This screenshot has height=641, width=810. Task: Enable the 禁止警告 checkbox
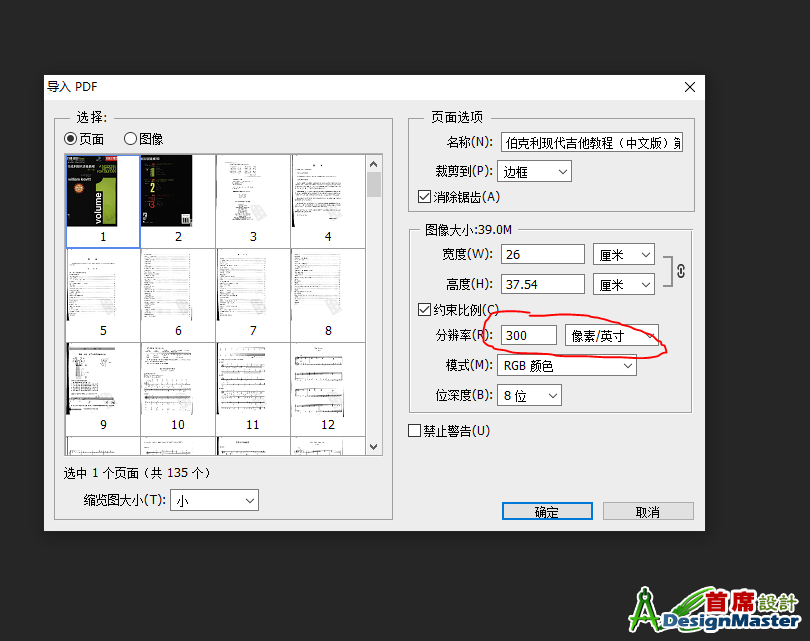click(414, 431)
